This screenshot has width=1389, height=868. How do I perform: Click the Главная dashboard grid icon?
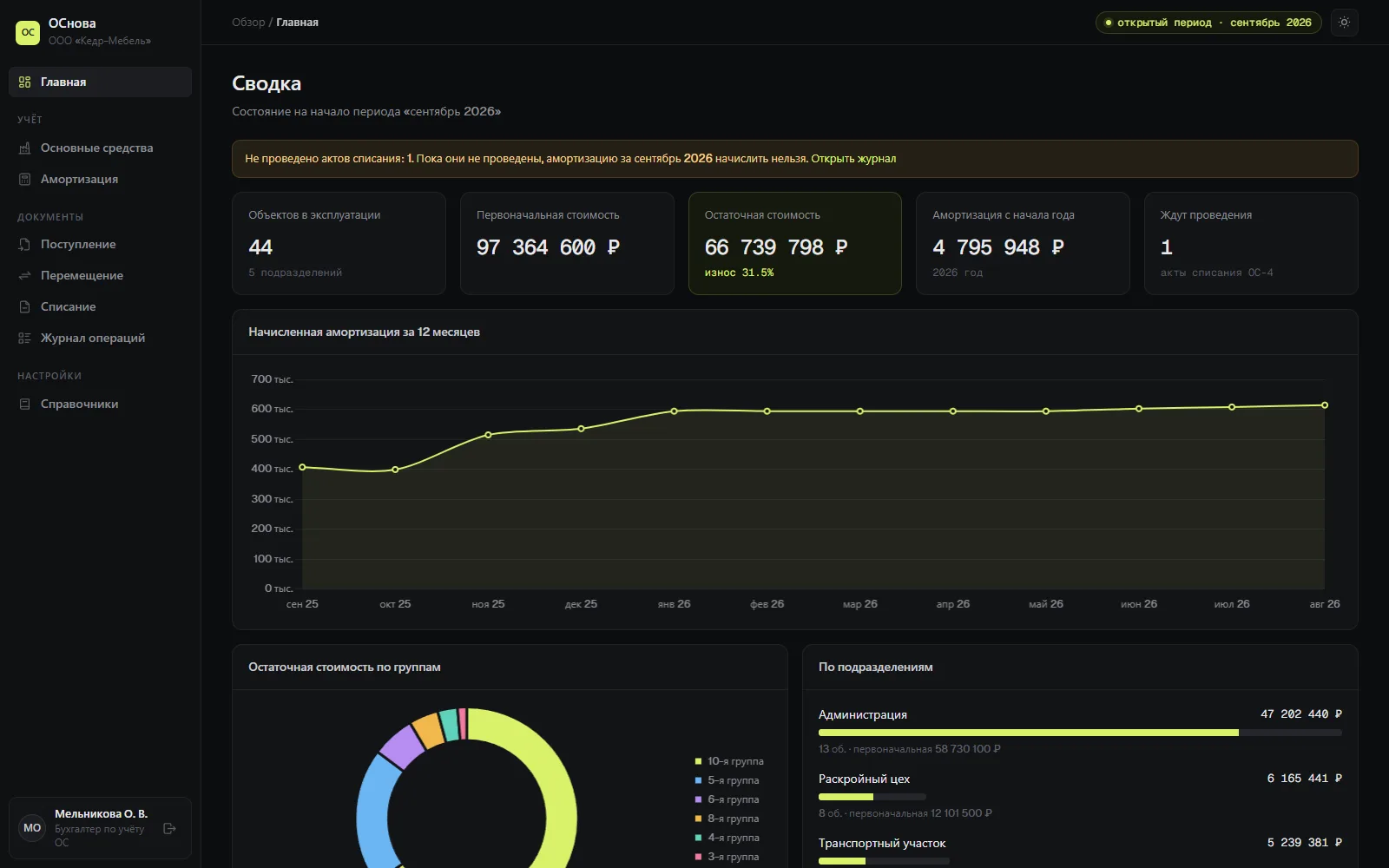pyautogui.click(x=24, y=82)
